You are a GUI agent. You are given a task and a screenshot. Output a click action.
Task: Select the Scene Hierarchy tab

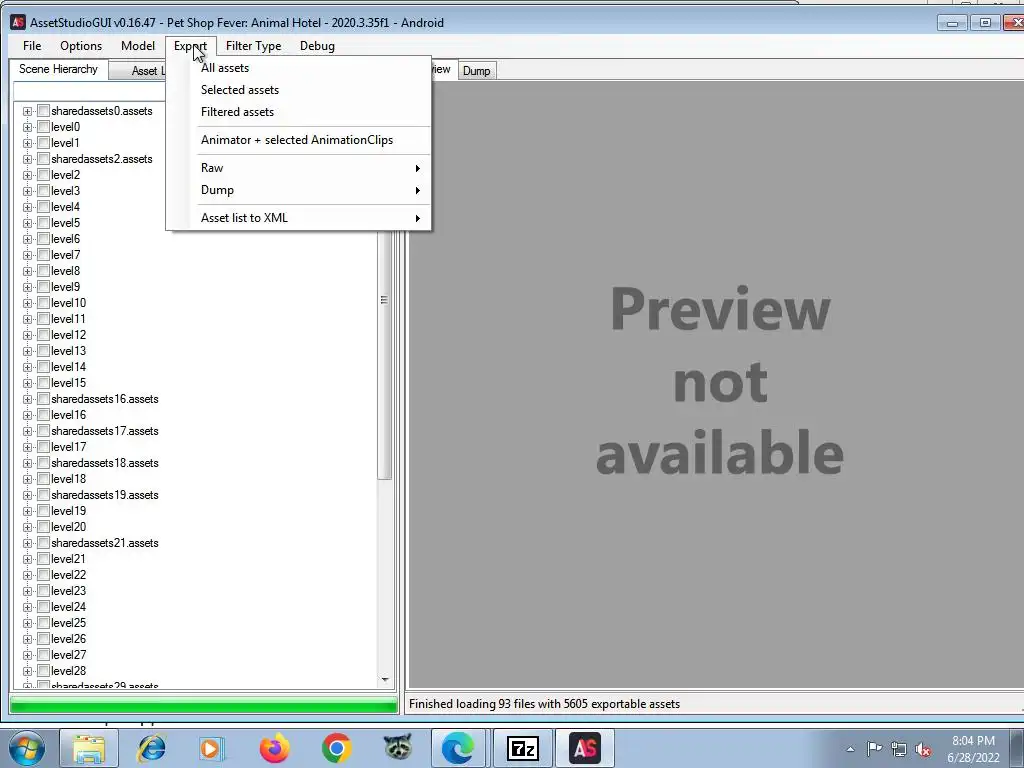[x=58, y=69]
